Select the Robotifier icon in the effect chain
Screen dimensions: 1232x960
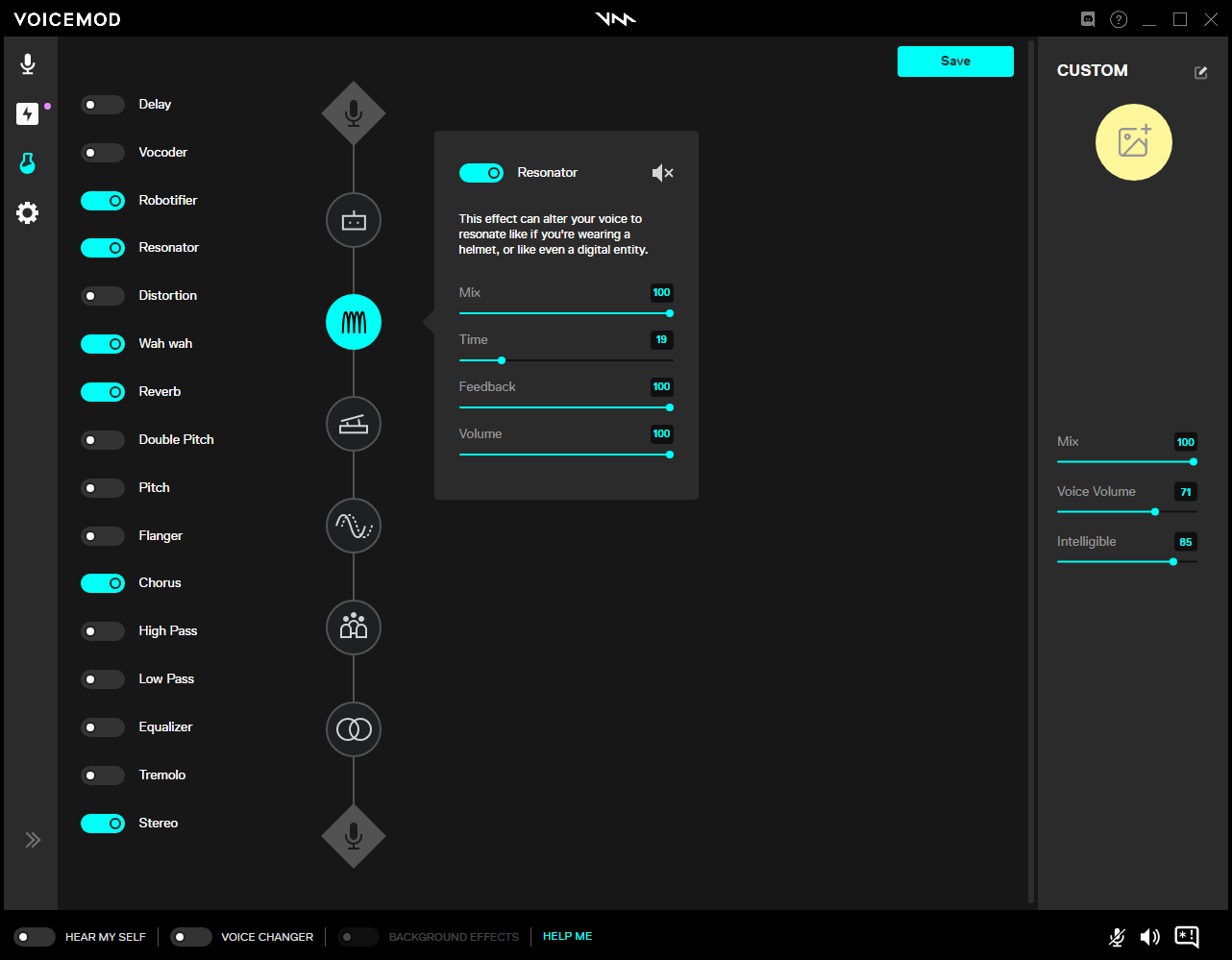point(353,220)
